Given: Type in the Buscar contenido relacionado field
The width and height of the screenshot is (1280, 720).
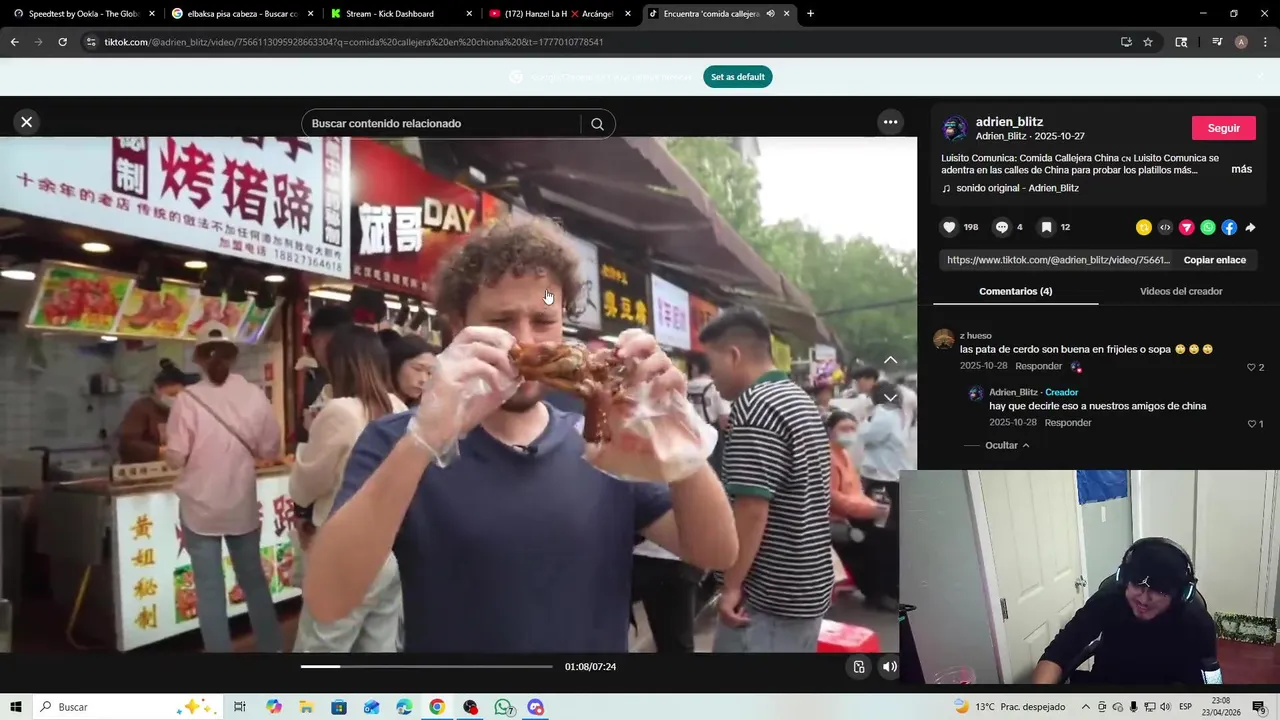Looking at the screenshot, I should click(442, 124).
